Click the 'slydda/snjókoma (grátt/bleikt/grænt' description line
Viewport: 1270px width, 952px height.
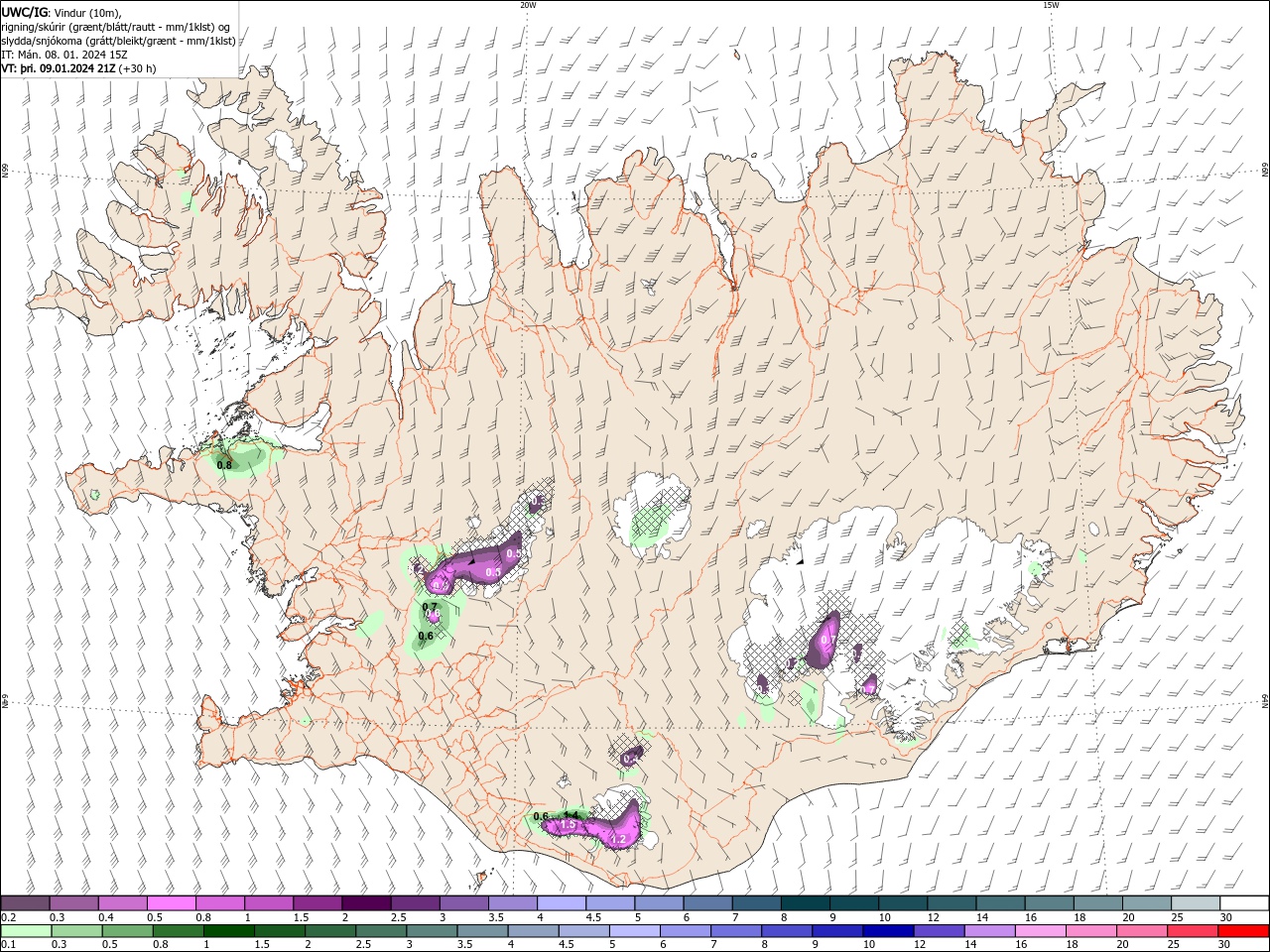click(x=119, y=41)
